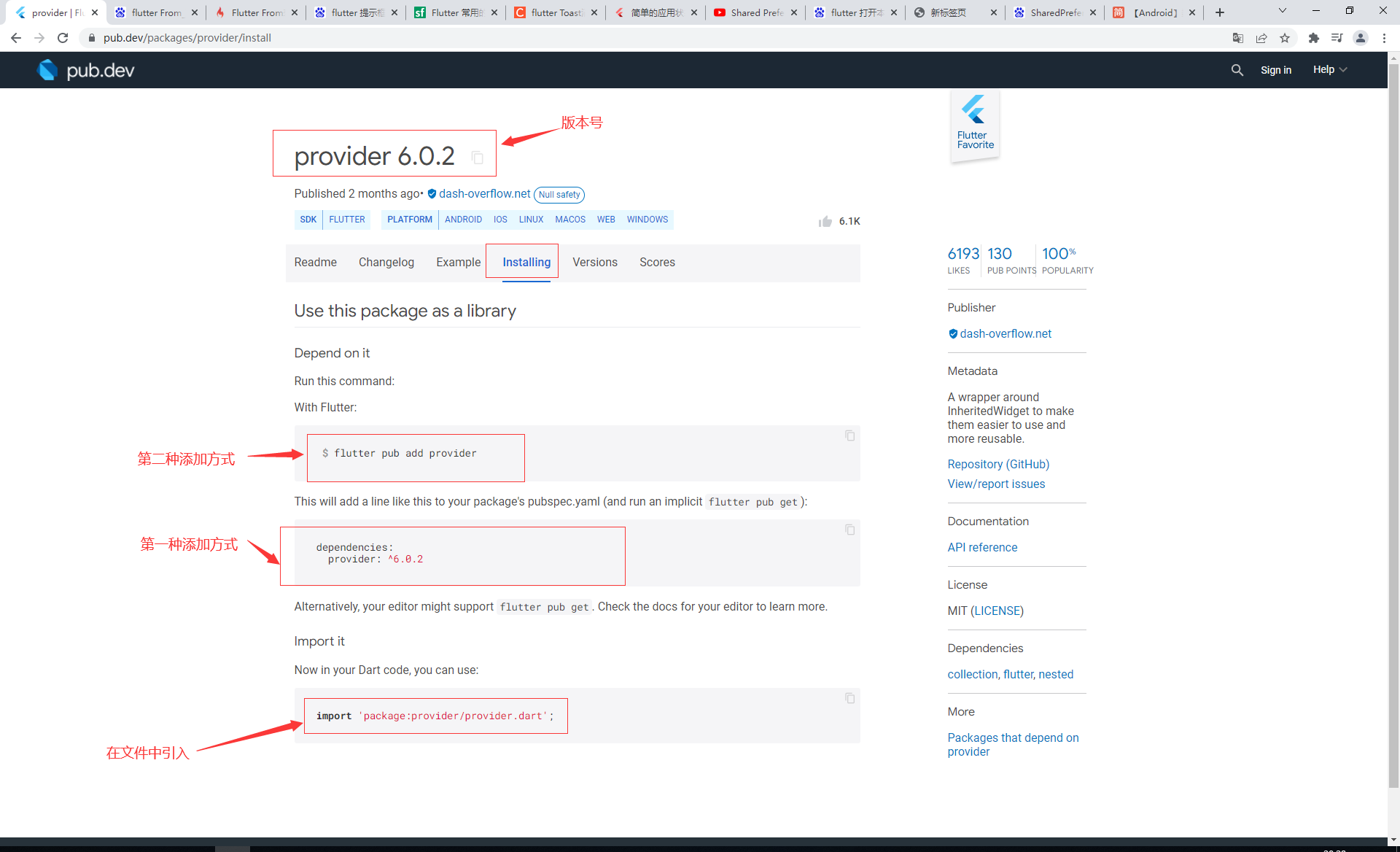Click the translate page icon
The width and height of the screenshot is (1400, 852).
[x=1238, y=38]
